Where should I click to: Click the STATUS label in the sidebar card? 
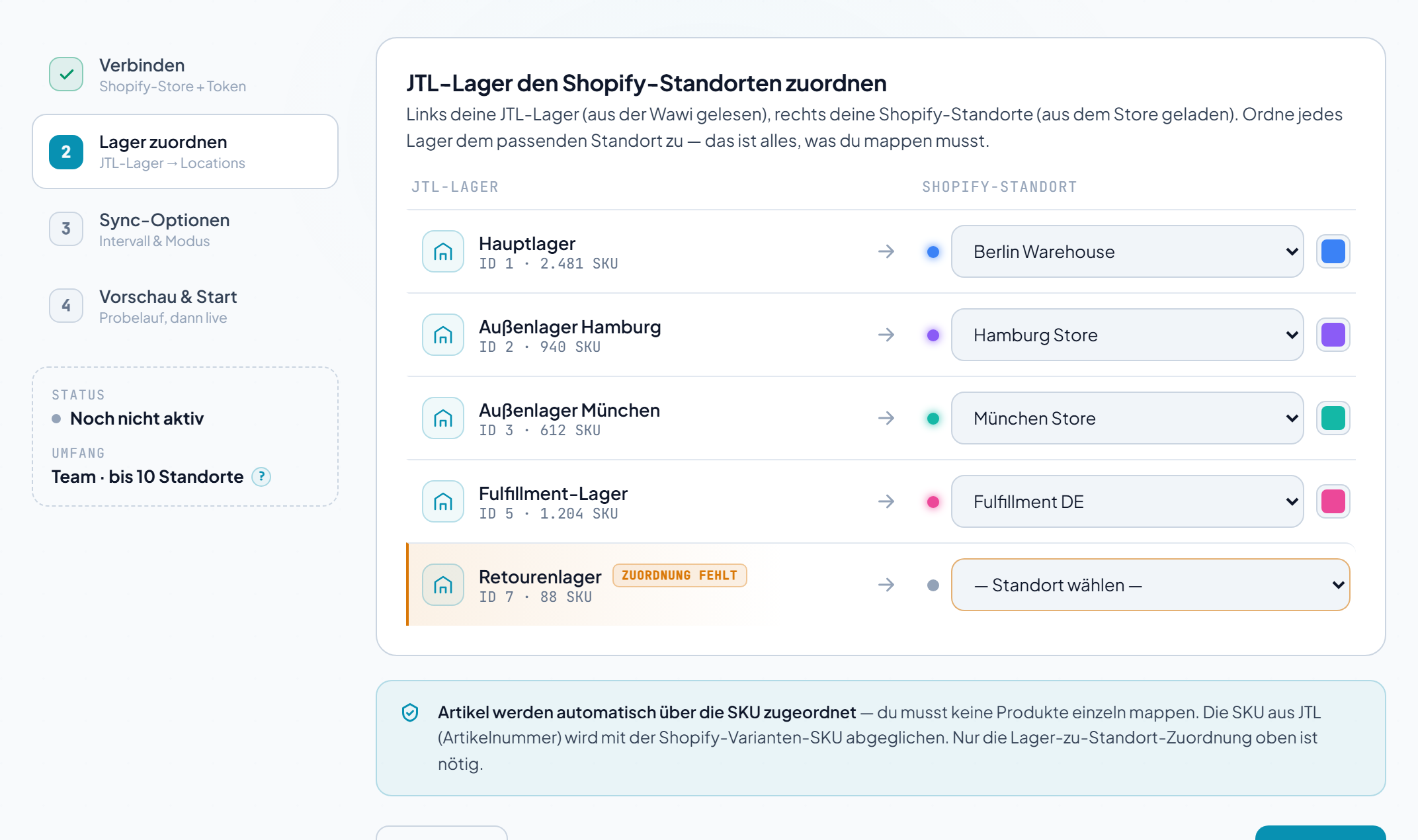78,395
